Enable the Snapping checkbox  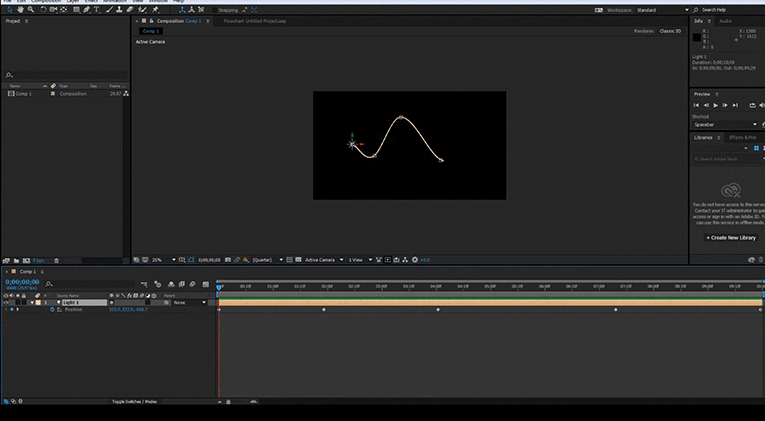pyautogui.click(x=215, y=10)
